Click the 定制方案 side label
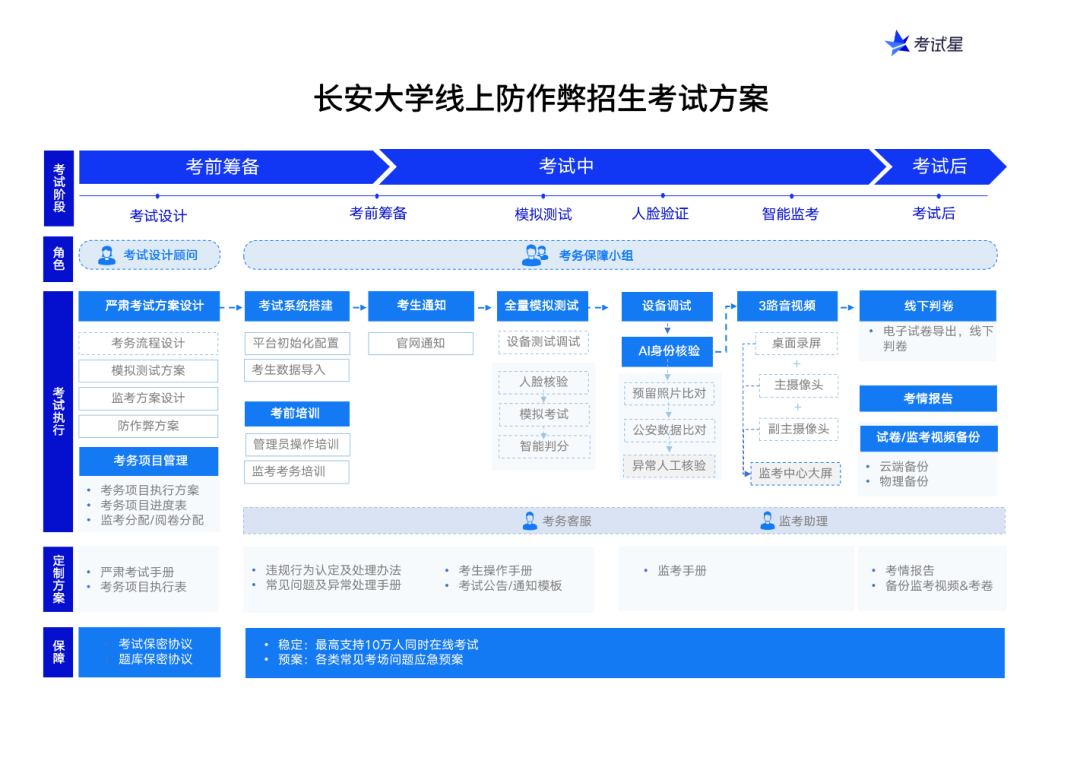This screenshot has height=761, width=1080. (x=59, y=579)
